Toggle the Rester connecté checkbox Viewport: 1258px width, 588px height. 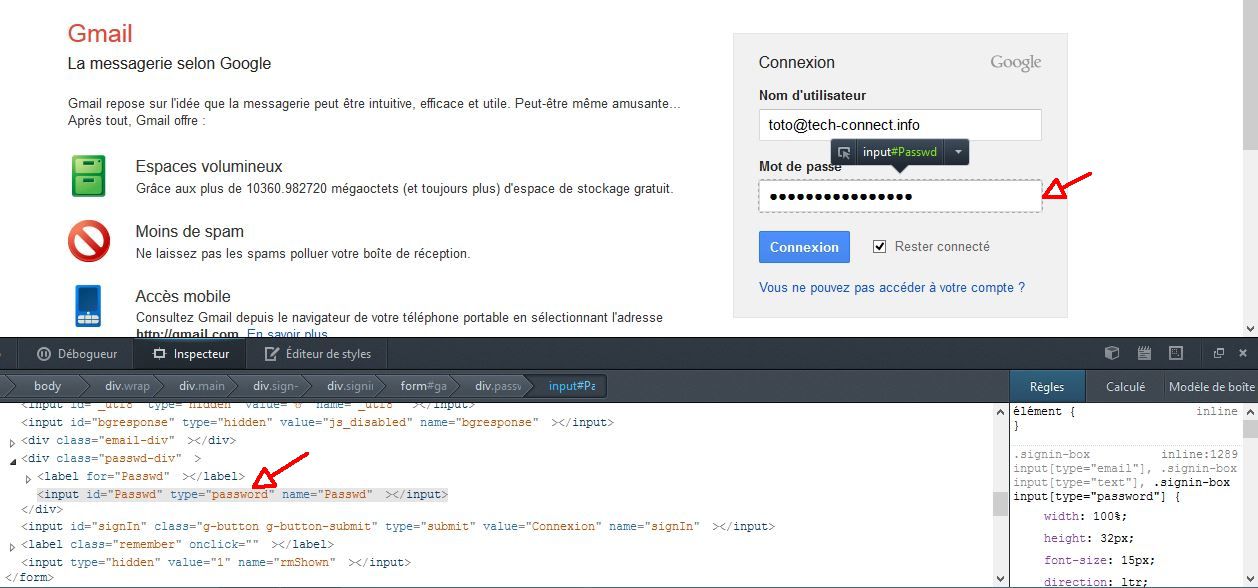(x=880, y=246)
